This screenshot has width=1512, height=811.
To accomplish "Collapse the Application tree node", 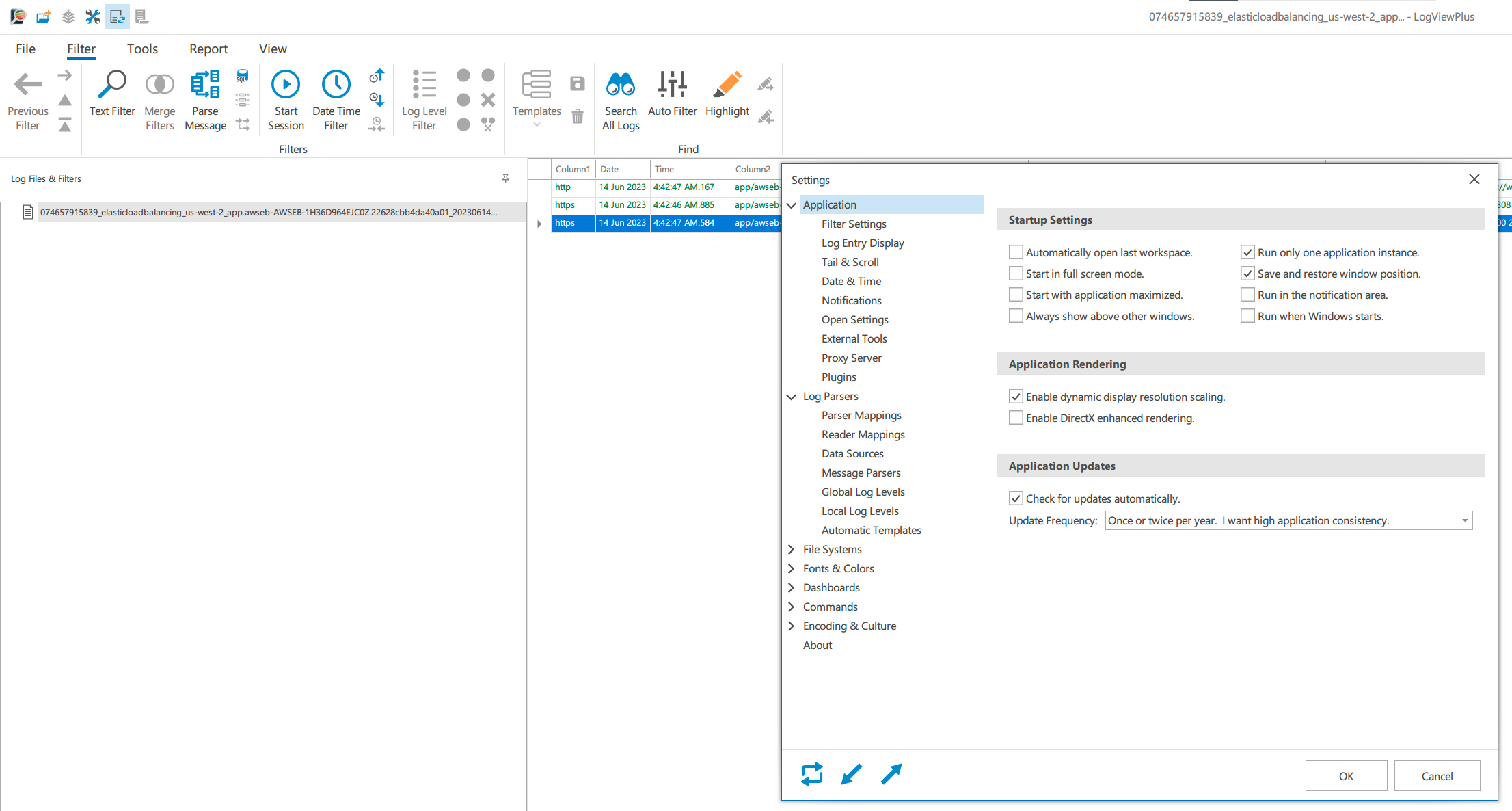I will (792, 204).
